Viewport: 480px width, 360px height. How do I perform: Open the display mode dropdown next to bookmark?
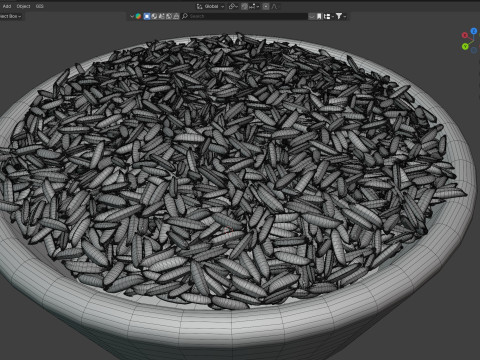(329, 16)
